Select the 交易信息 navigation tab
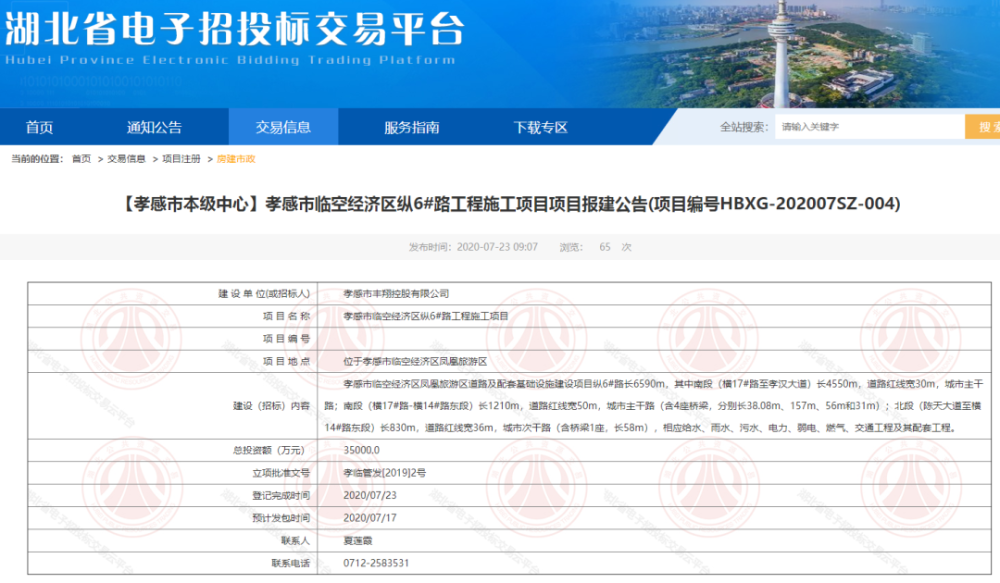This screenshot has height=583, width=1000. coord(283,127)
